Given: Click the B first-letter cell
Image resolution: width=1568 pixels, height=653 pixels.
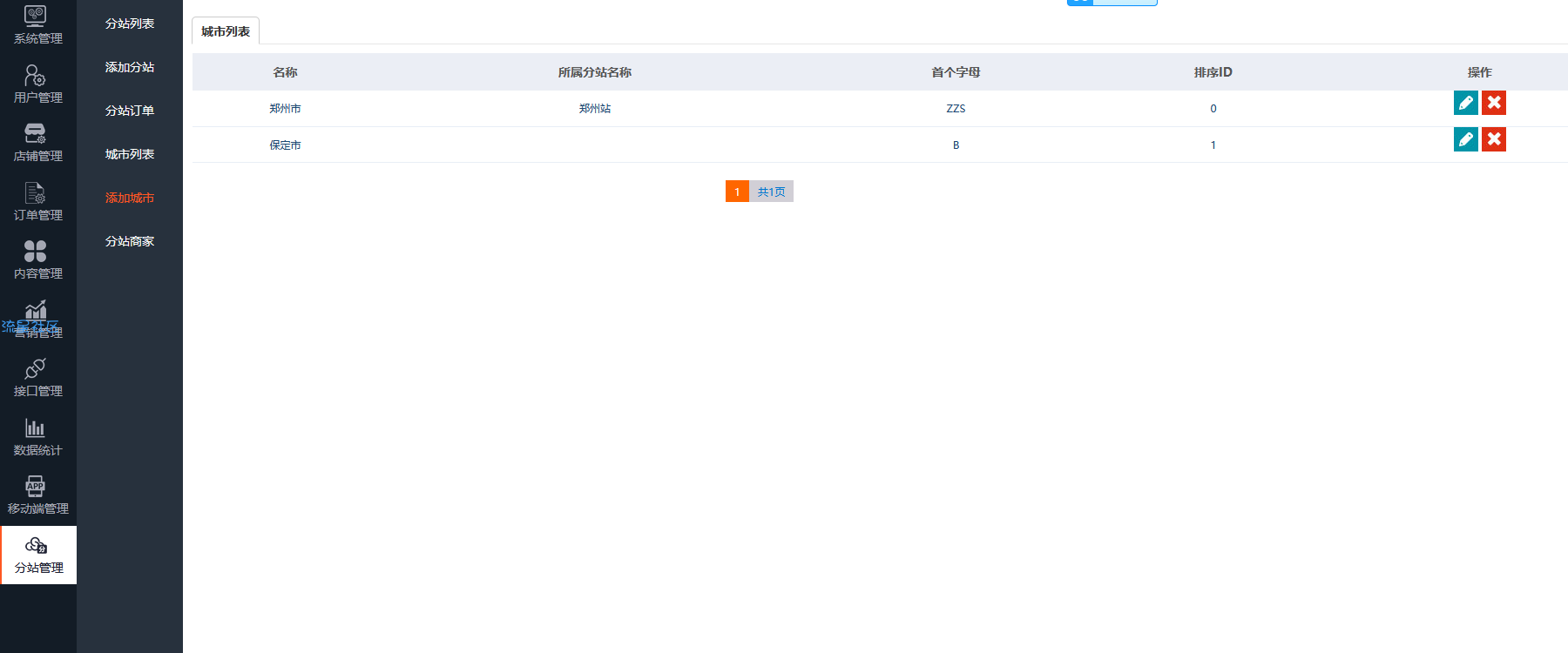Looking at the screenshot, I should [x=956, y=145].
